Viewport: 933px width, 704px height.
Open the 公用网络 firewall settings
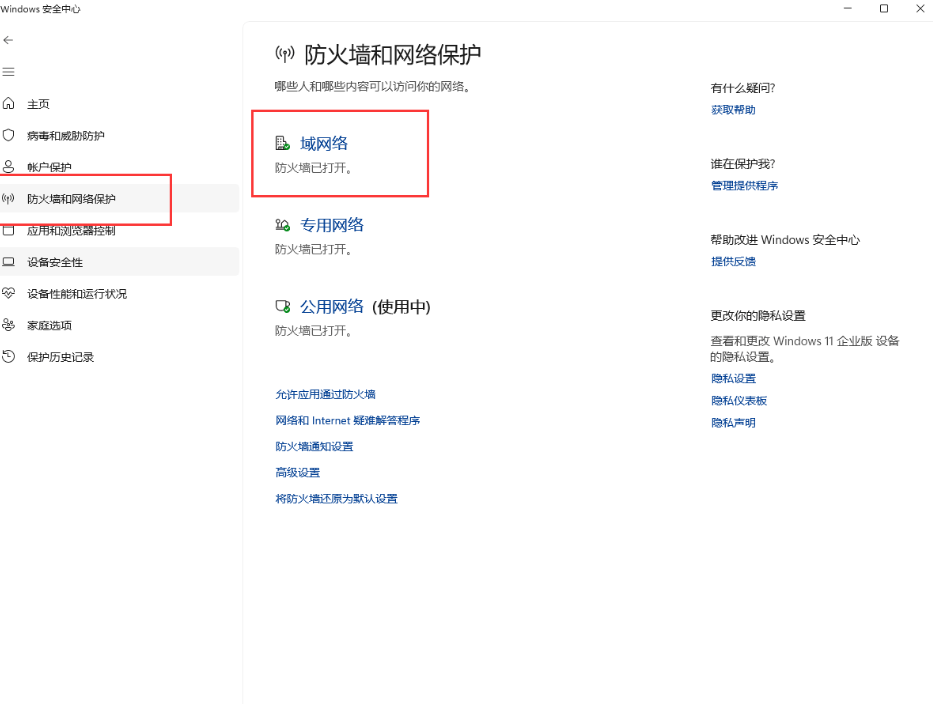pos(331,306)
